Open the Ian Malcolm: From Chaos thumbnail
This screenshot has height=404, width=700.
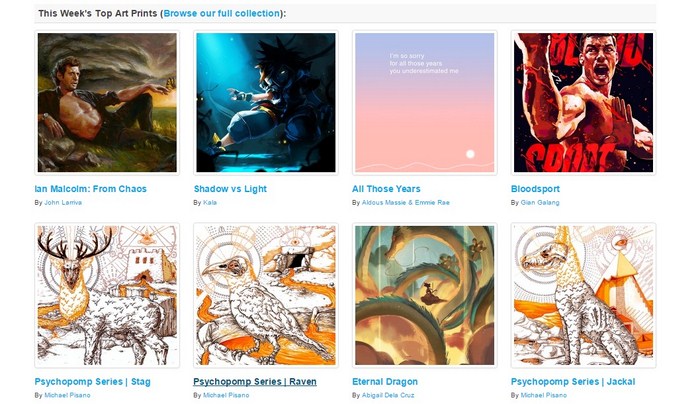[x=107, y=102]
